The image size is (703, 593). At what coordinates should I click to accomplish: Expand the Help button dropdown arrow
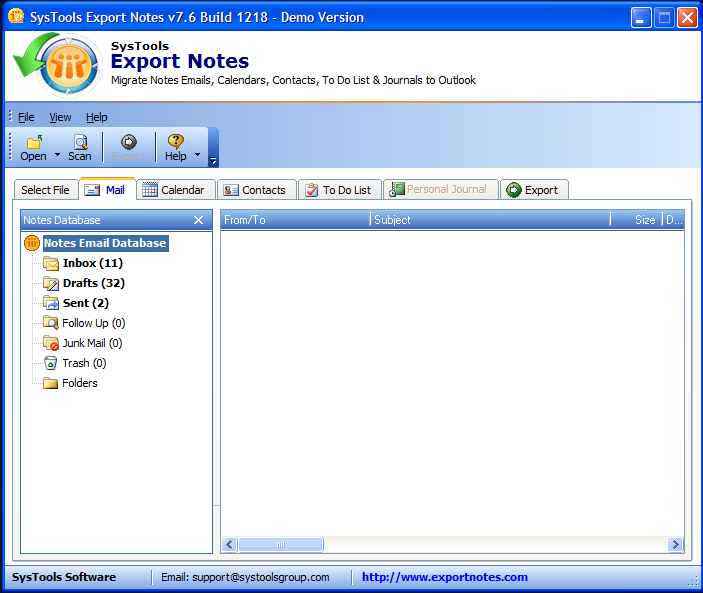click(x=197, y=155)
